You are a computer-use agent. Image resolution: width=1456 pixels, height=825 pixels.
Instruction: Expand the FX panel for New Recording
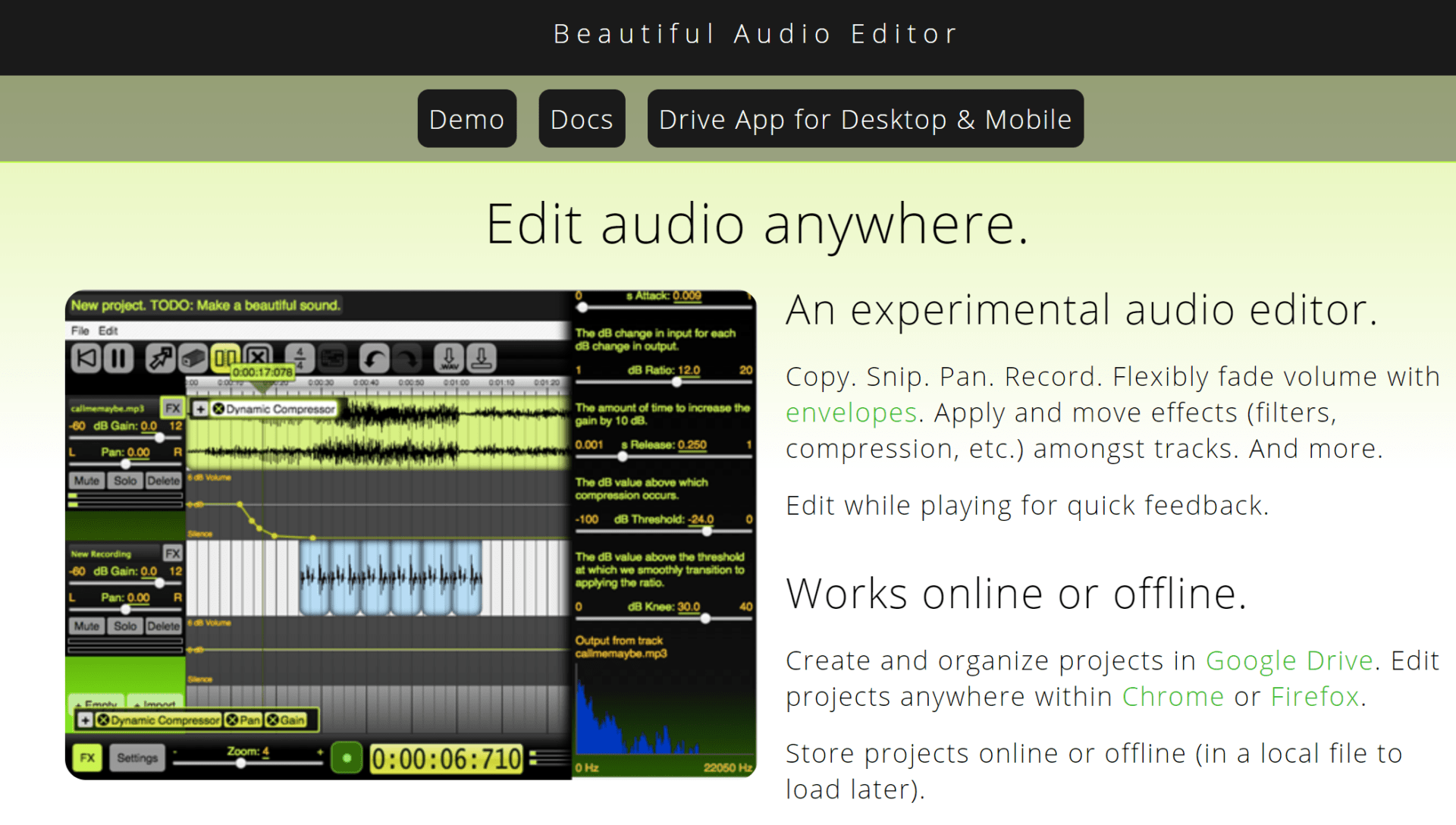pyautogui.click(x=173, y=554)
